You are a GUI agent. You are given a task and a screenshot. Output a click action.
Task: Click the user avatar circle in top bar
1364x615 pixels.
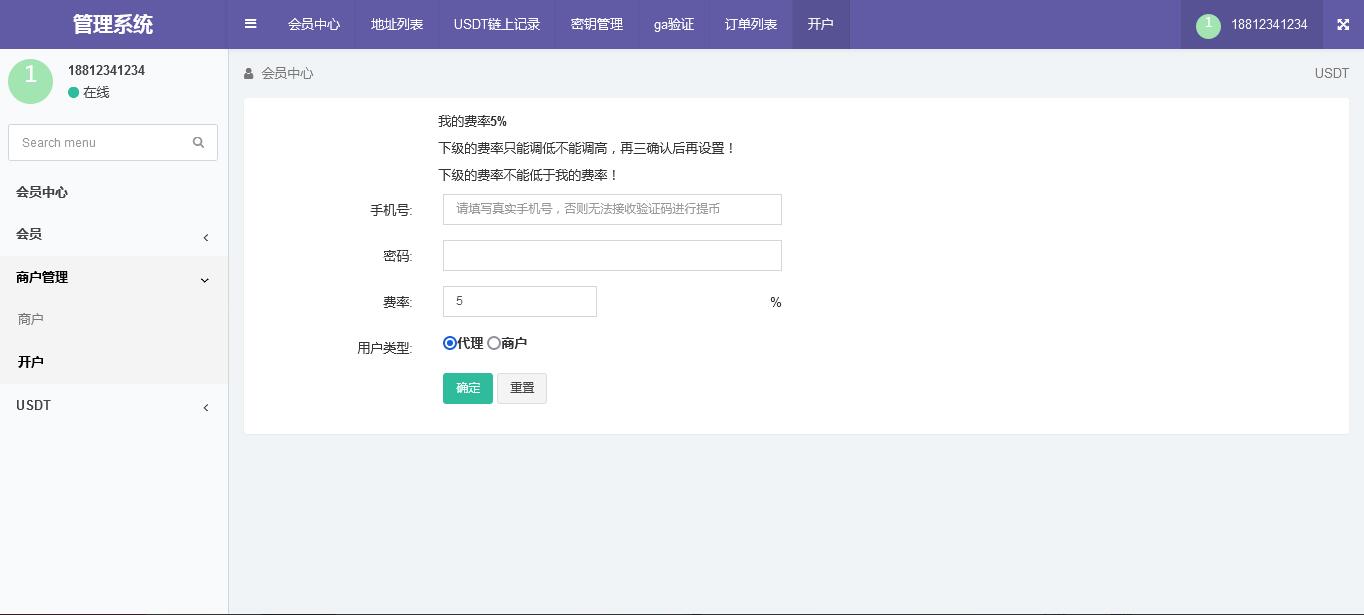pos(1208,25)
